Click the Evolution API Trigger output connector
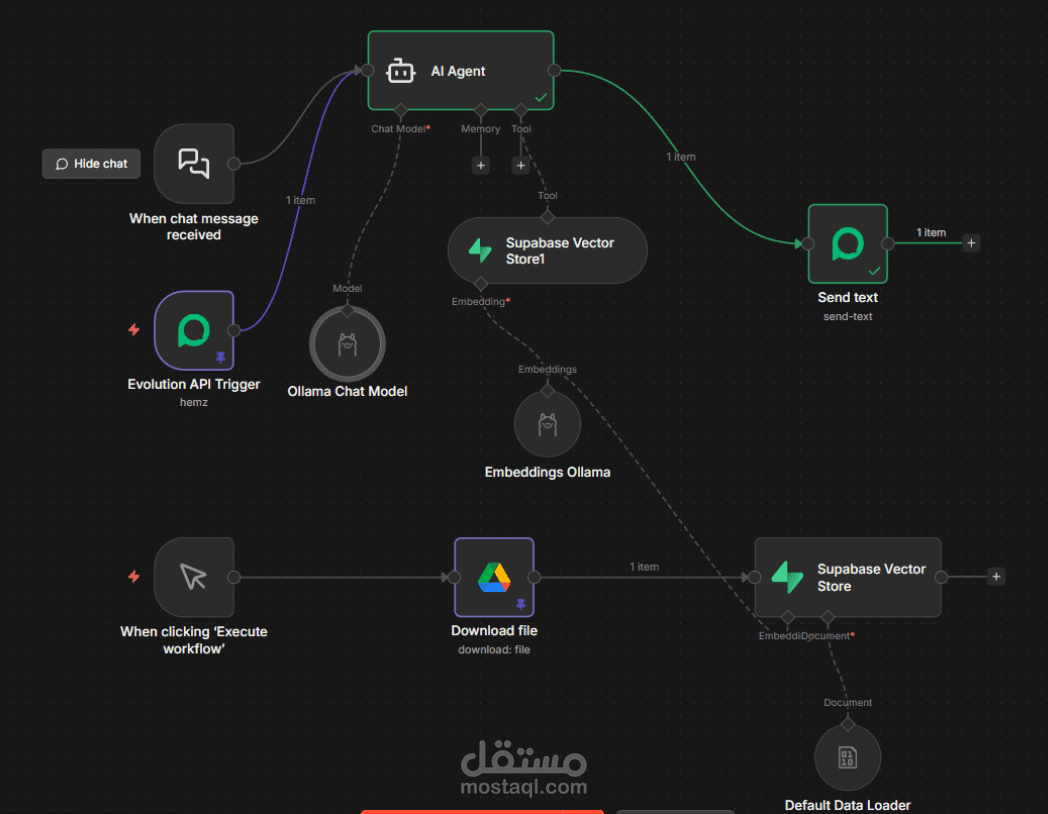The image size is (1048, 814). [x=234, y=330]
